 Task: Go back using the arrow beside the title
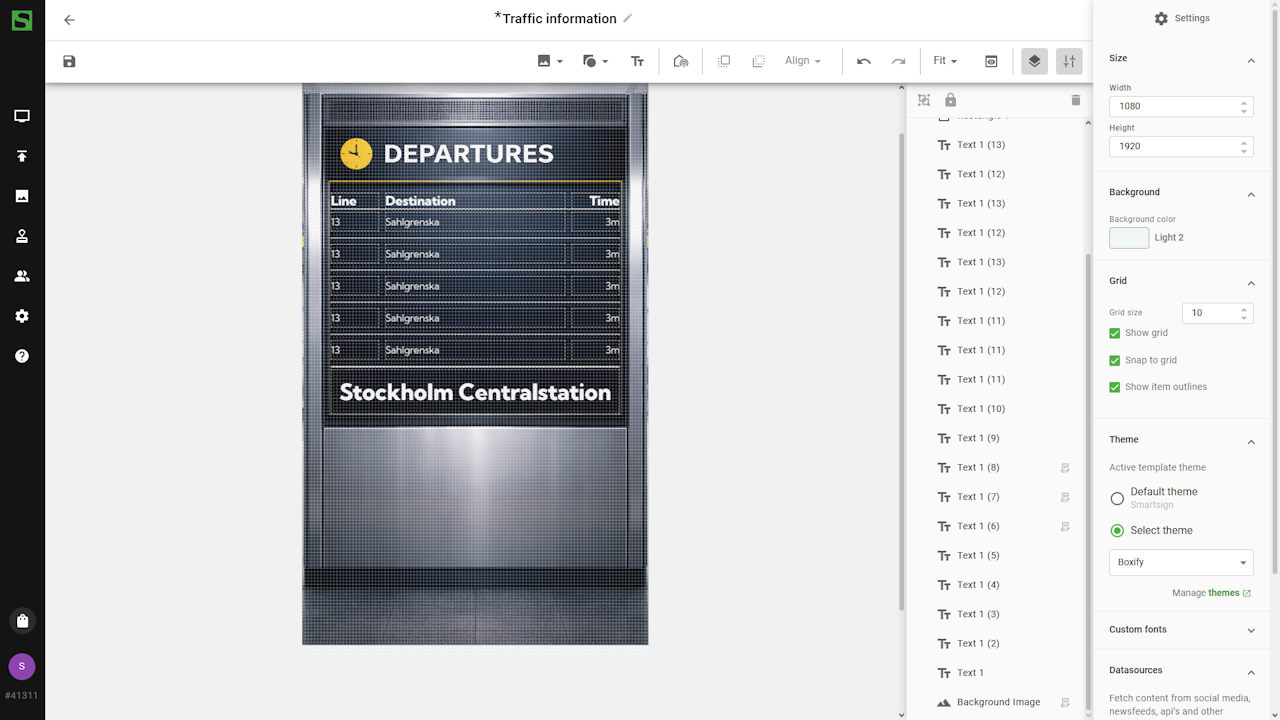69,20
